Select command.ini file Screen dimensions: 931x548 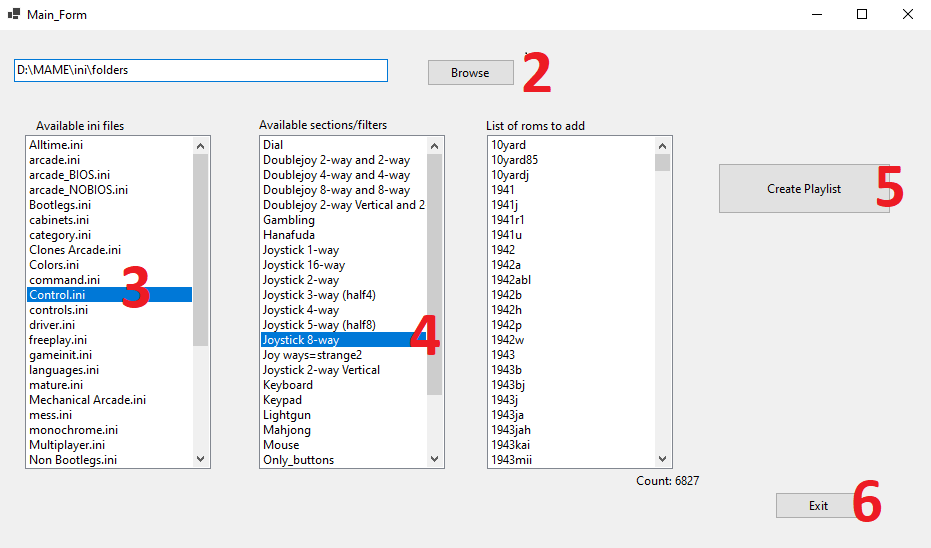click(x=109, y=280)
